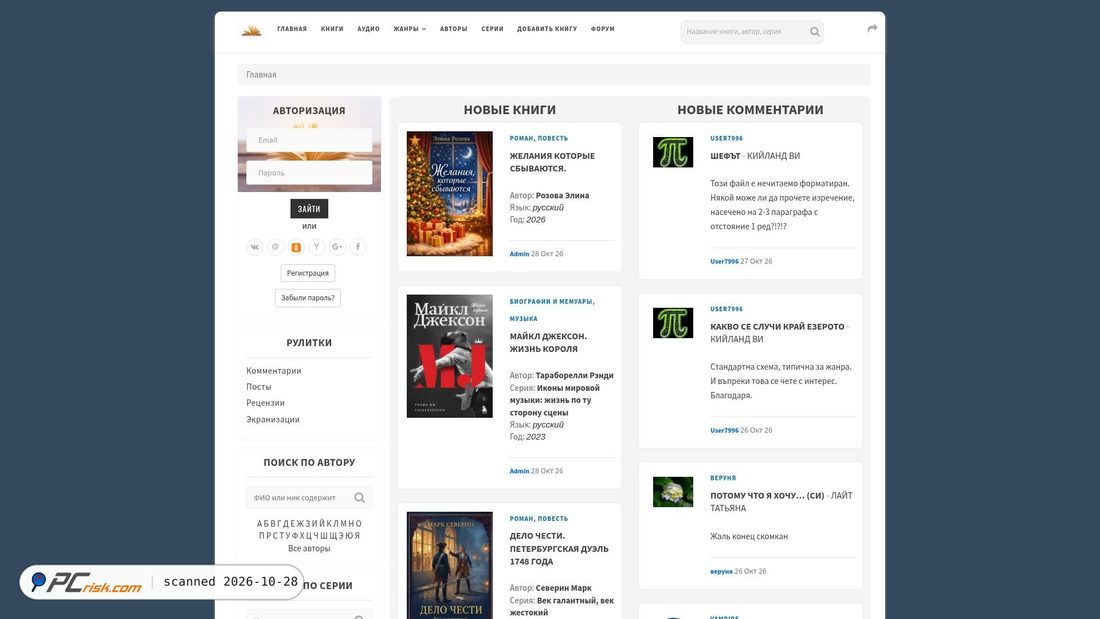
Task: Click the ЗАЙТИ login button
Action: [309, 208]
